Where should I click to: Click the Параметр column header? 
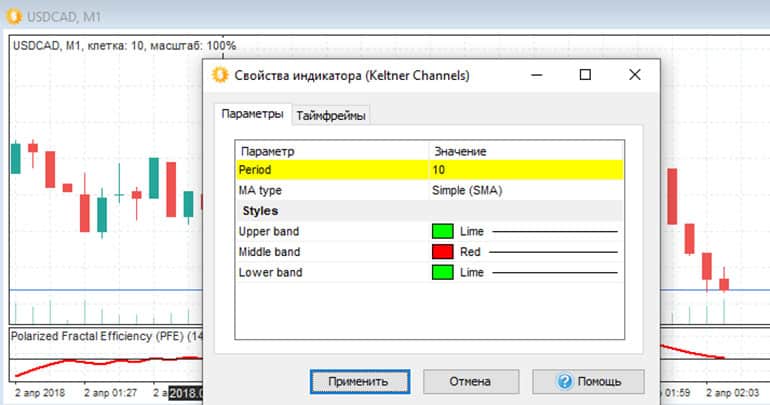(332, 151)
